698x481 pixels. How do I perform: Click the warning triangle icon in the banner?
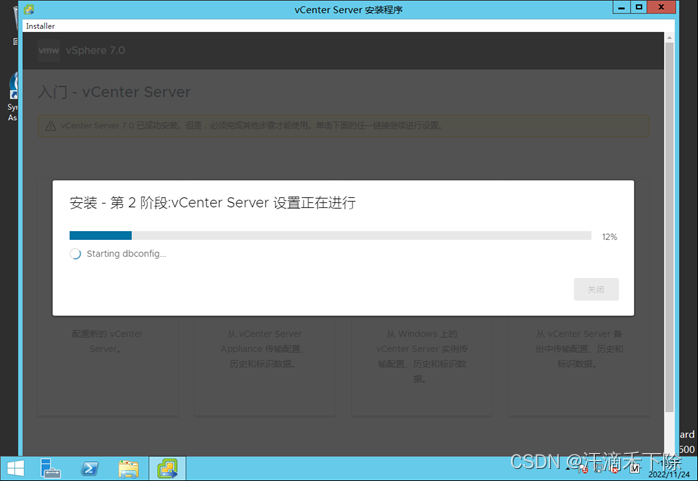coord(51,126)
